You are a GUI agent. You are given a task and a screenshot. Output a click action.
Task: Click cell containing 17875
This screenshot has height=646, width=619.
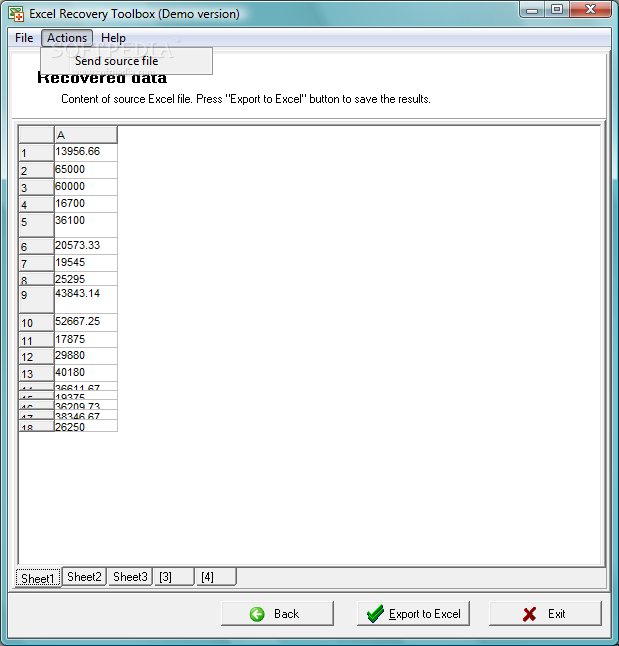point(86,339)
